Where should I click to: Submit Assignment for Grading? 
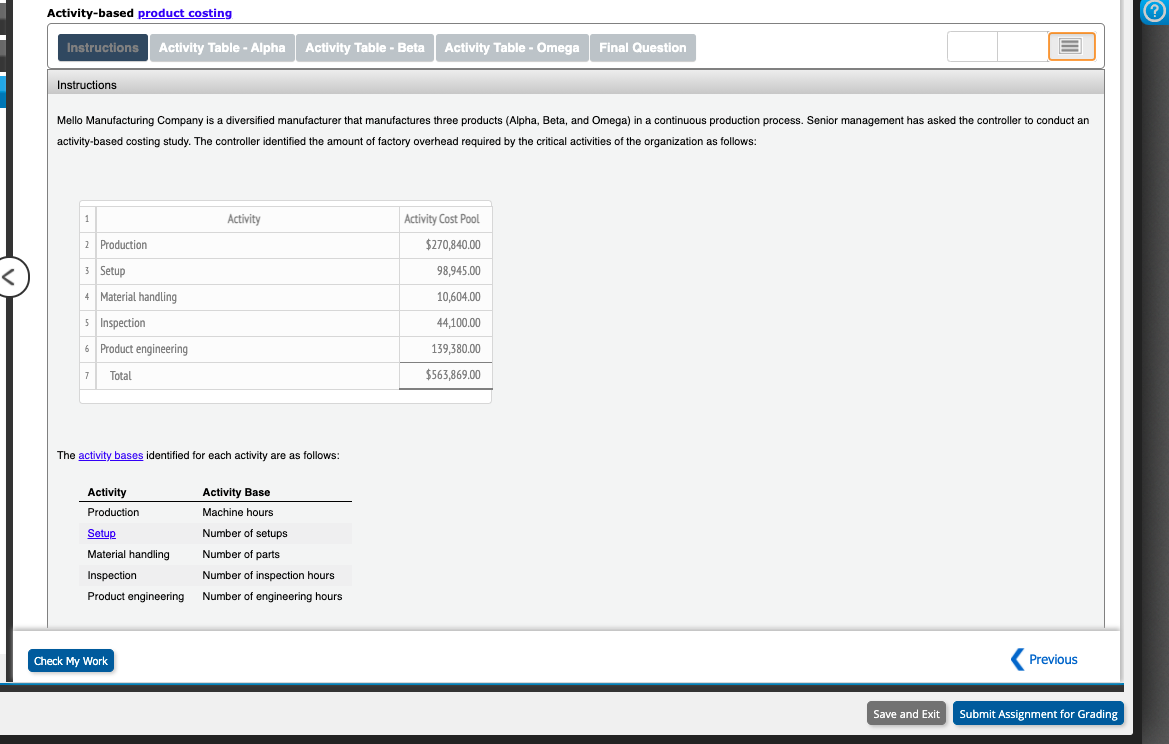1038,713
